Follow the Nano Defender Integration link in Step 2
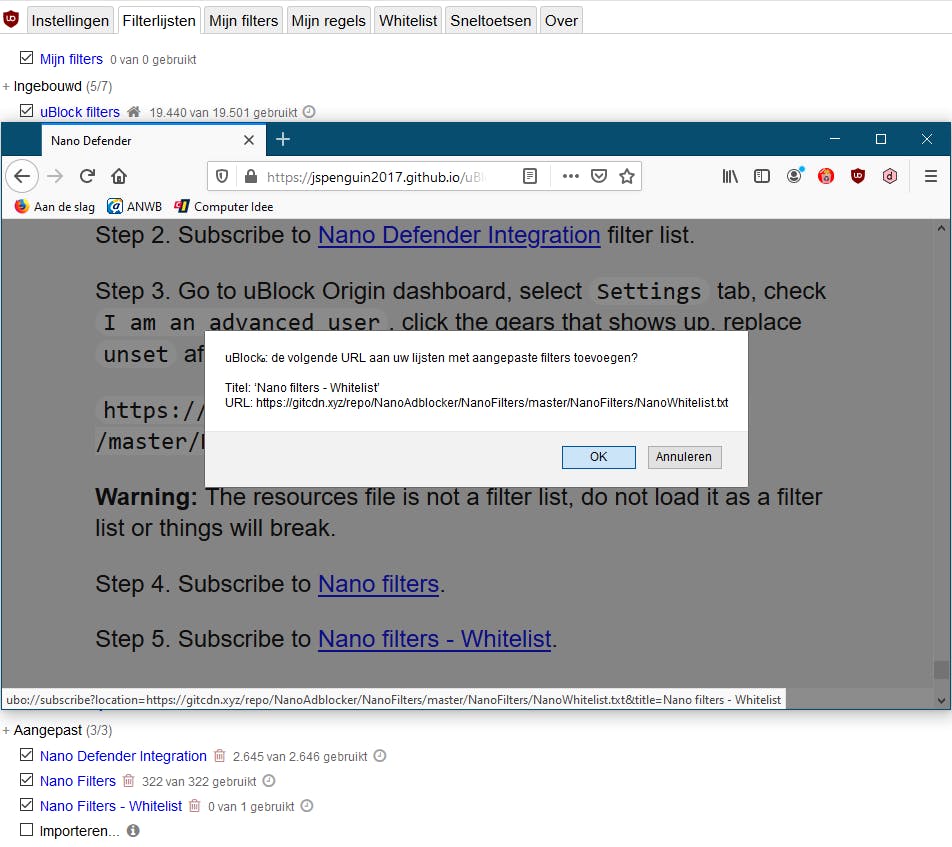The height and width of the screenshot is (847, 952). (x=459, y=236)
